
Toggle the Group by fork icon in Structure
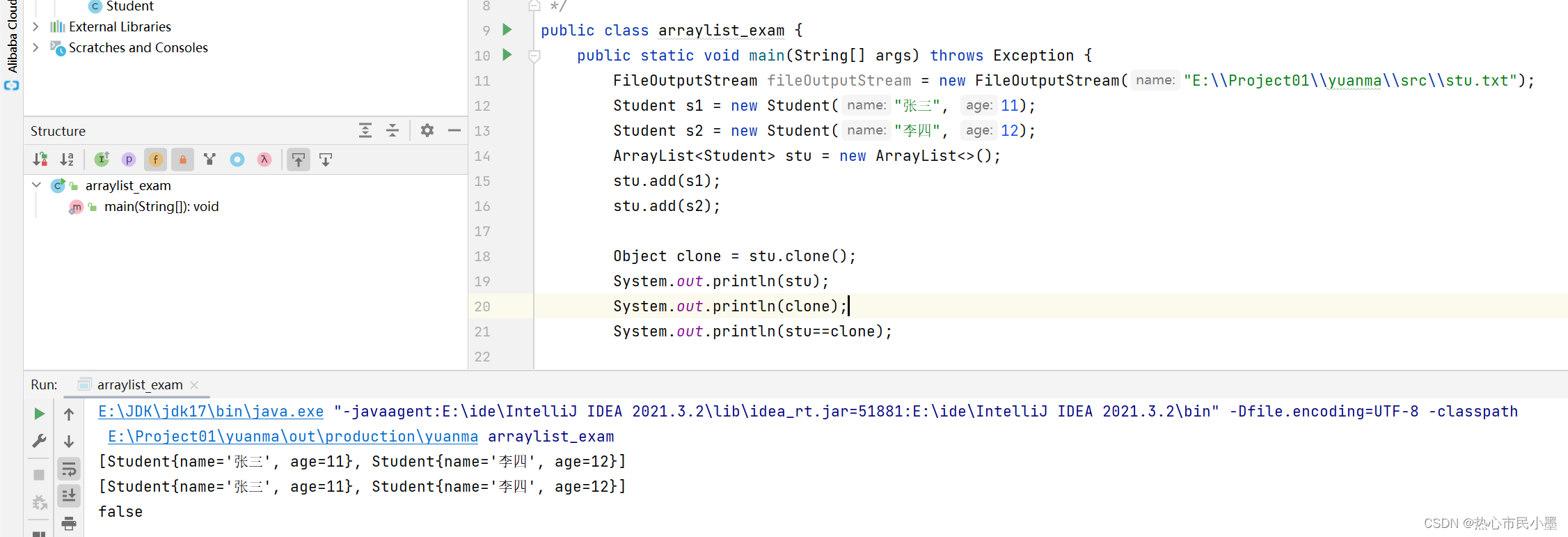pyautogui.click(x=209, y=159)
